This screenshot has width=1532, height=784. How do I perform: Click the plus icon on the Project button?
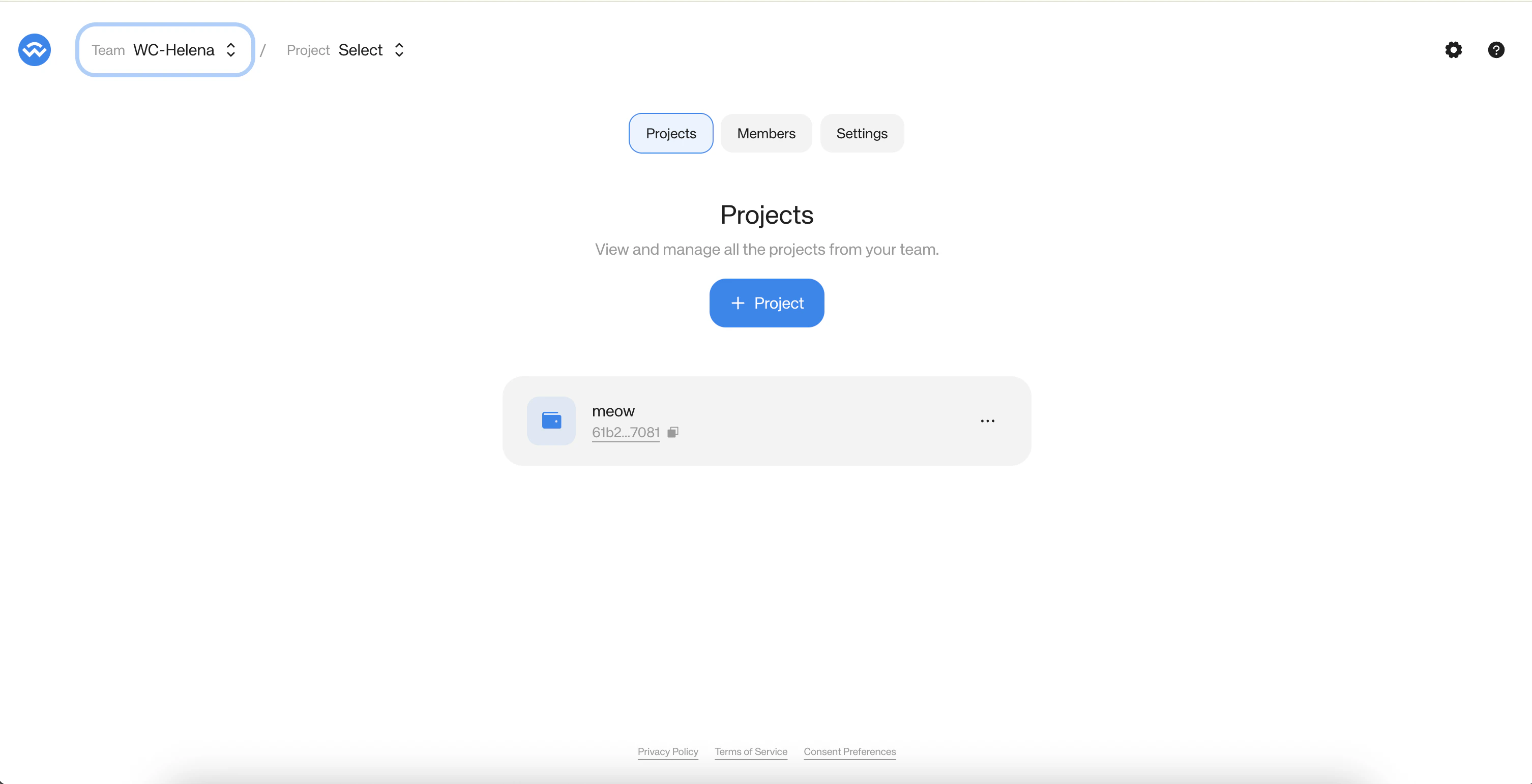738,303
